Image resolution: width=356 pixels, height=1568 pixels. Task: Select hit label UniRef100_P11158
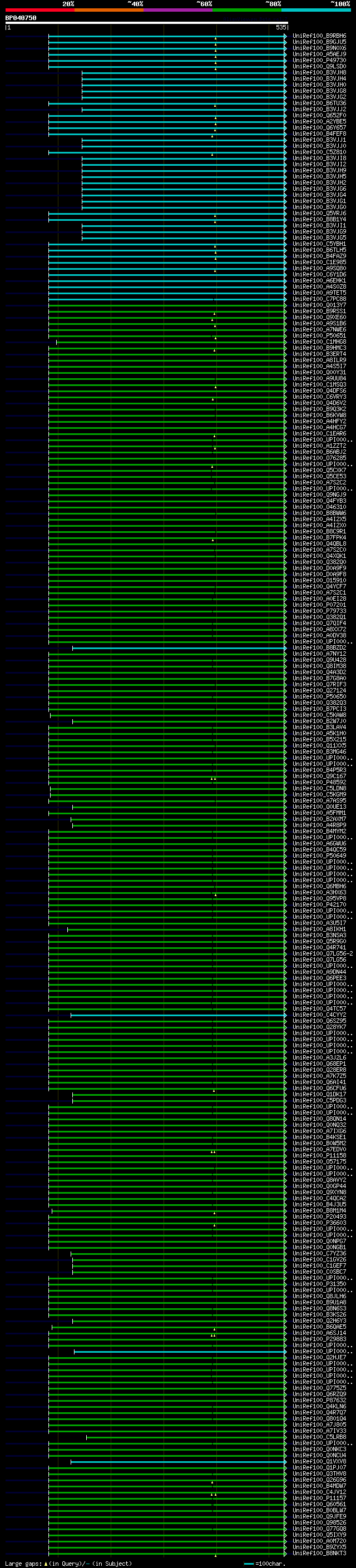(x=319, y=1155)
